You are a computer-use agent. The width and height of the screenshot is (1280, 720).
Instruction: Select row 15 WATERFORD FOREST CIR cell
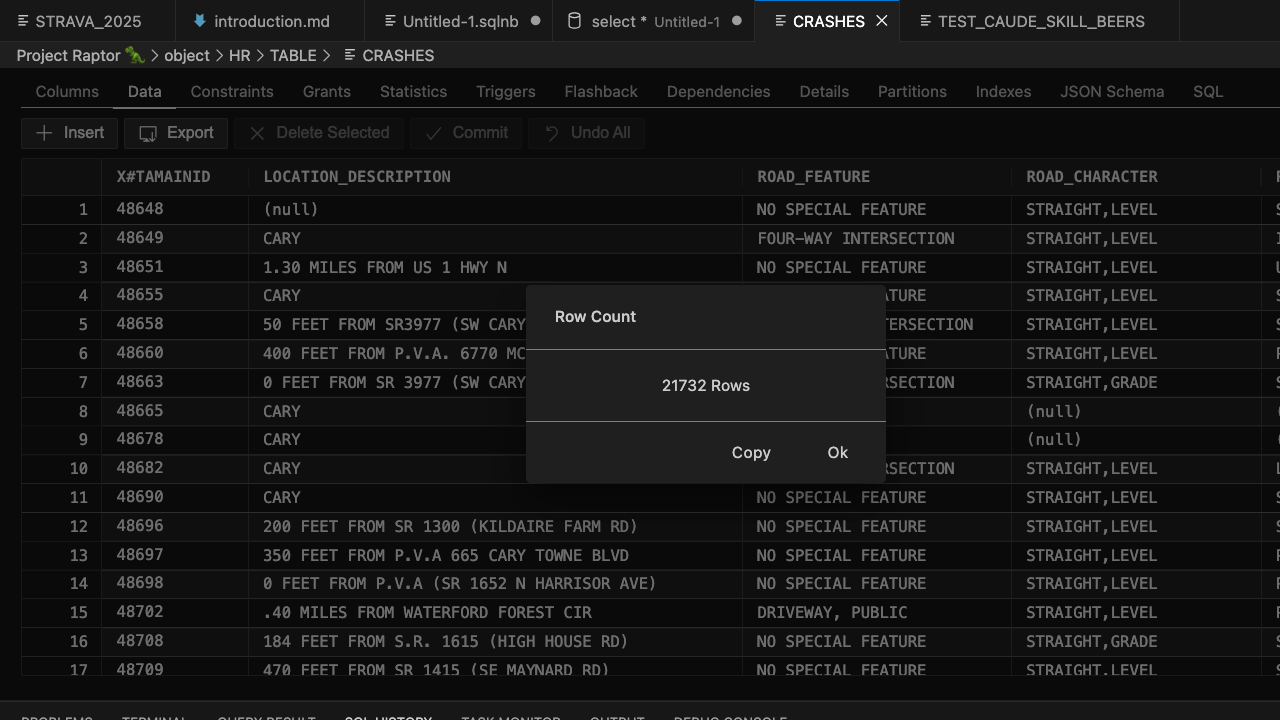pyautogui.click(x=427, y=612)
